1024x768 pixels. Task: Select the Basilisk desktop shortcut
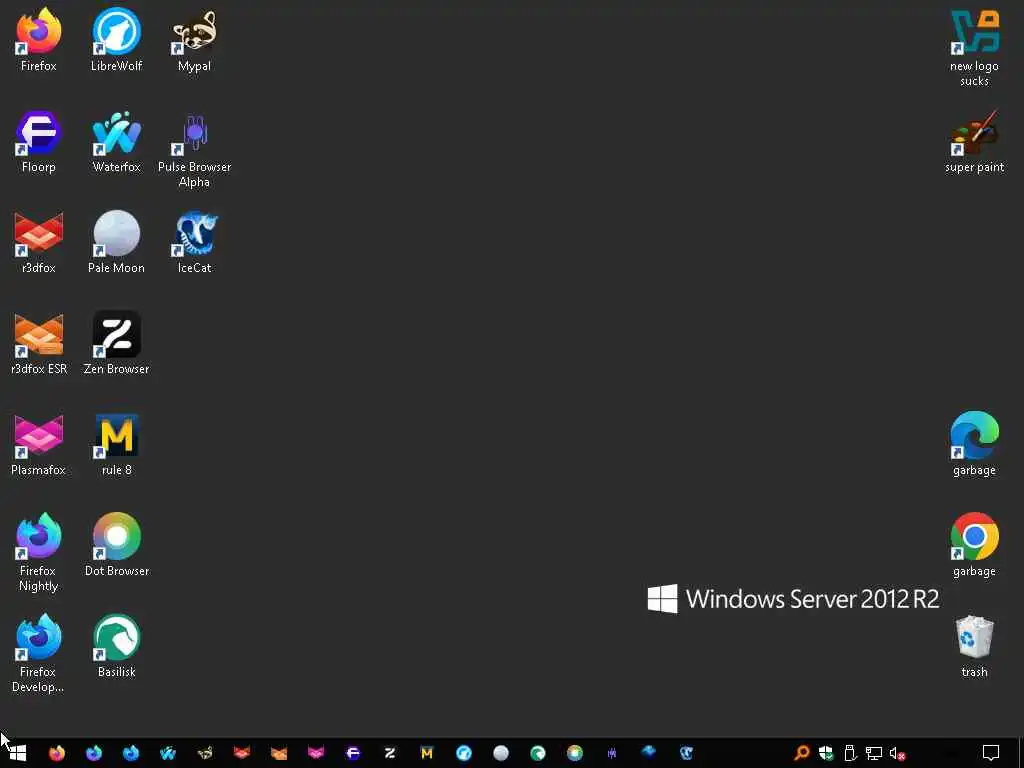tap(116, 647)
